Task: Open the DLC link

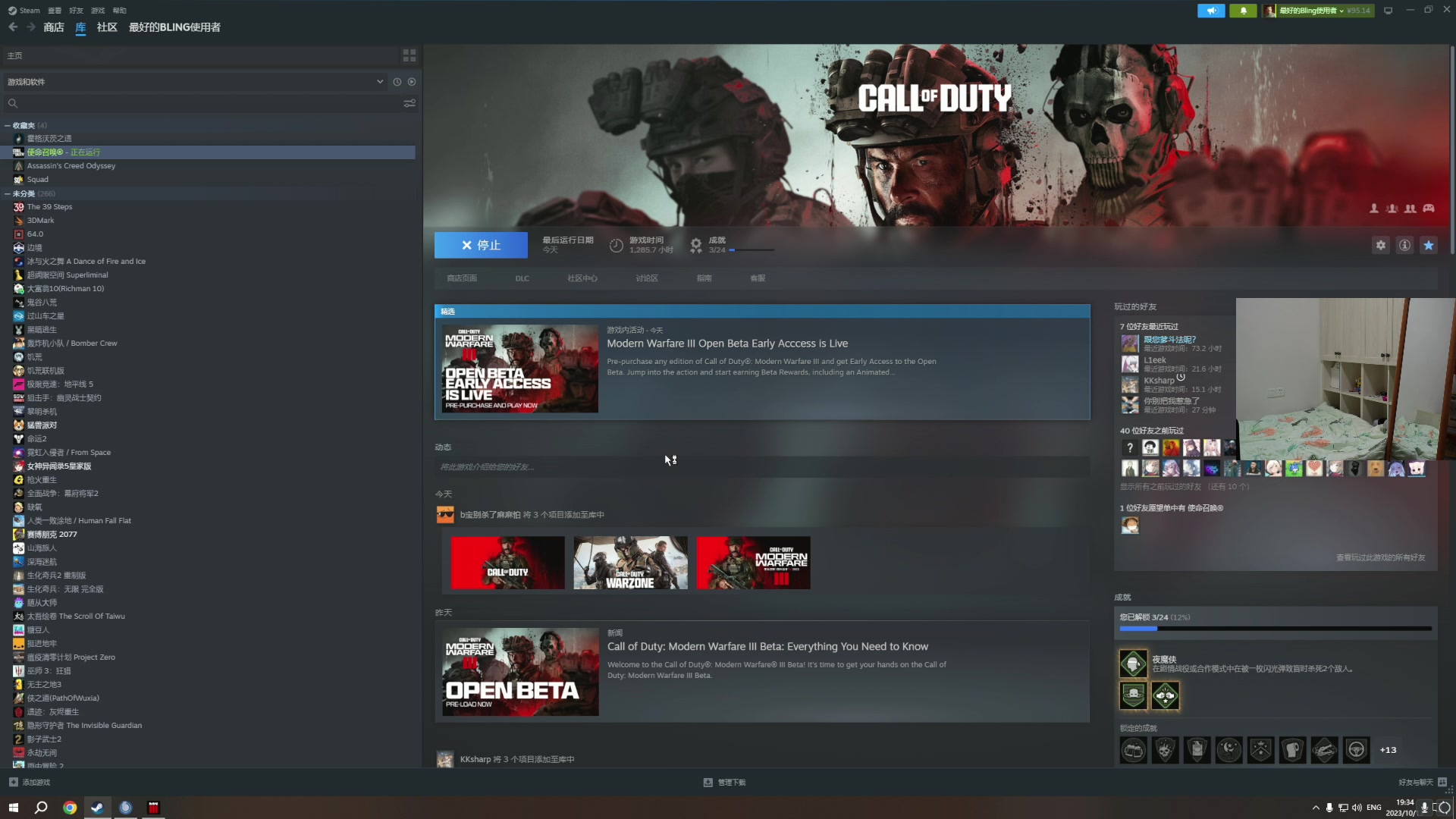Action: pos(522,278)
